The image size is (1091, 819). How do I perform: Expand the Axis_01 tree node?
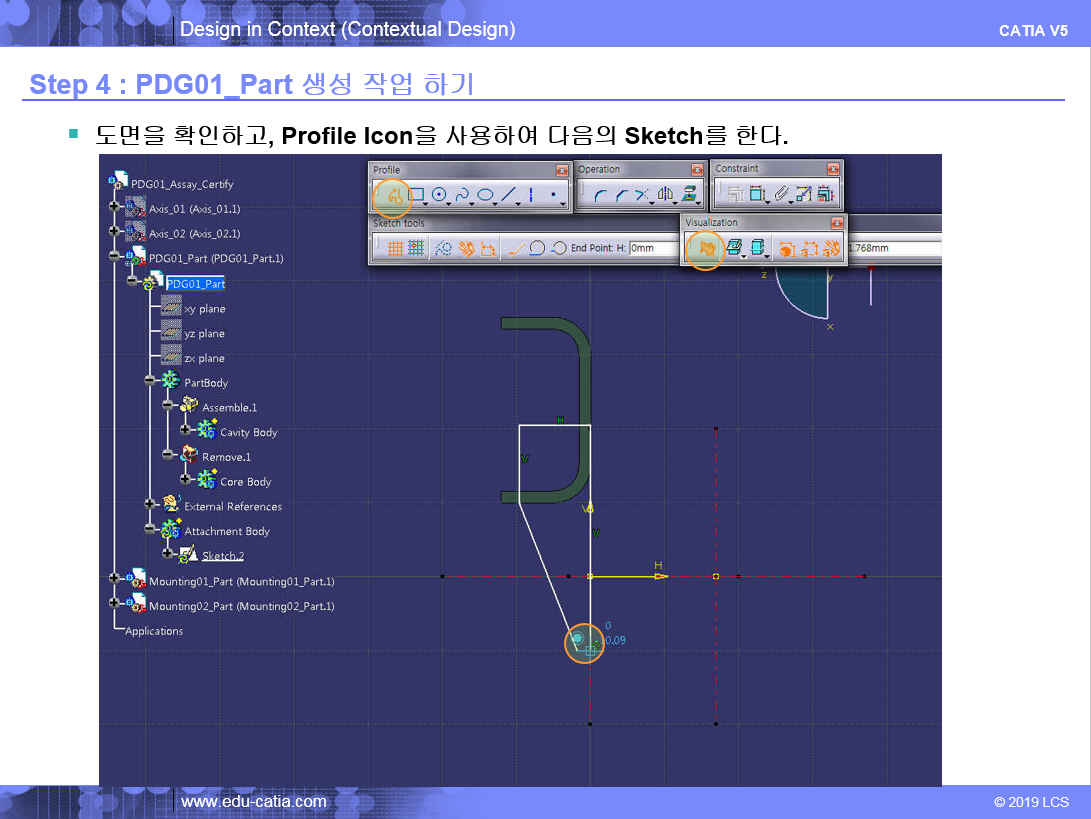pos(116,208)
